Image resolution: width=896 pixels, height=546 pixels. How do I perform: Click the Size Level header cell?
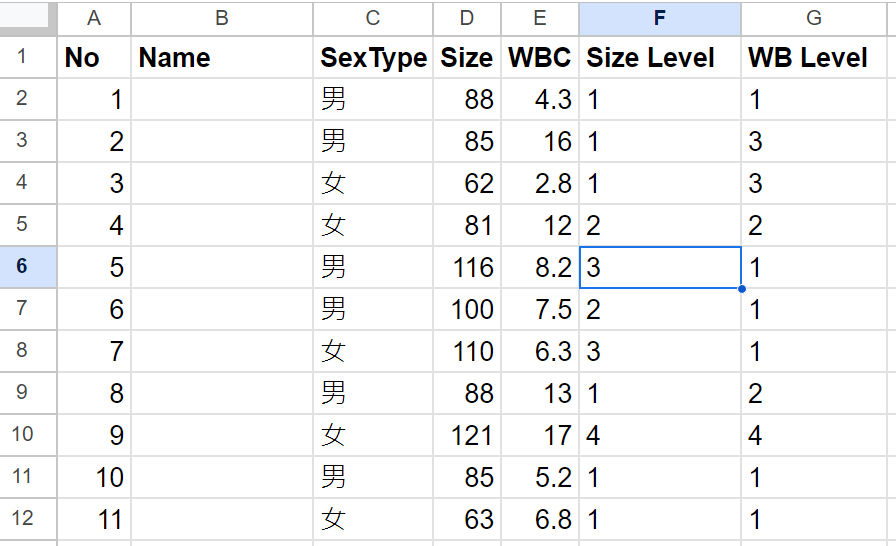(x=659, y=58)
